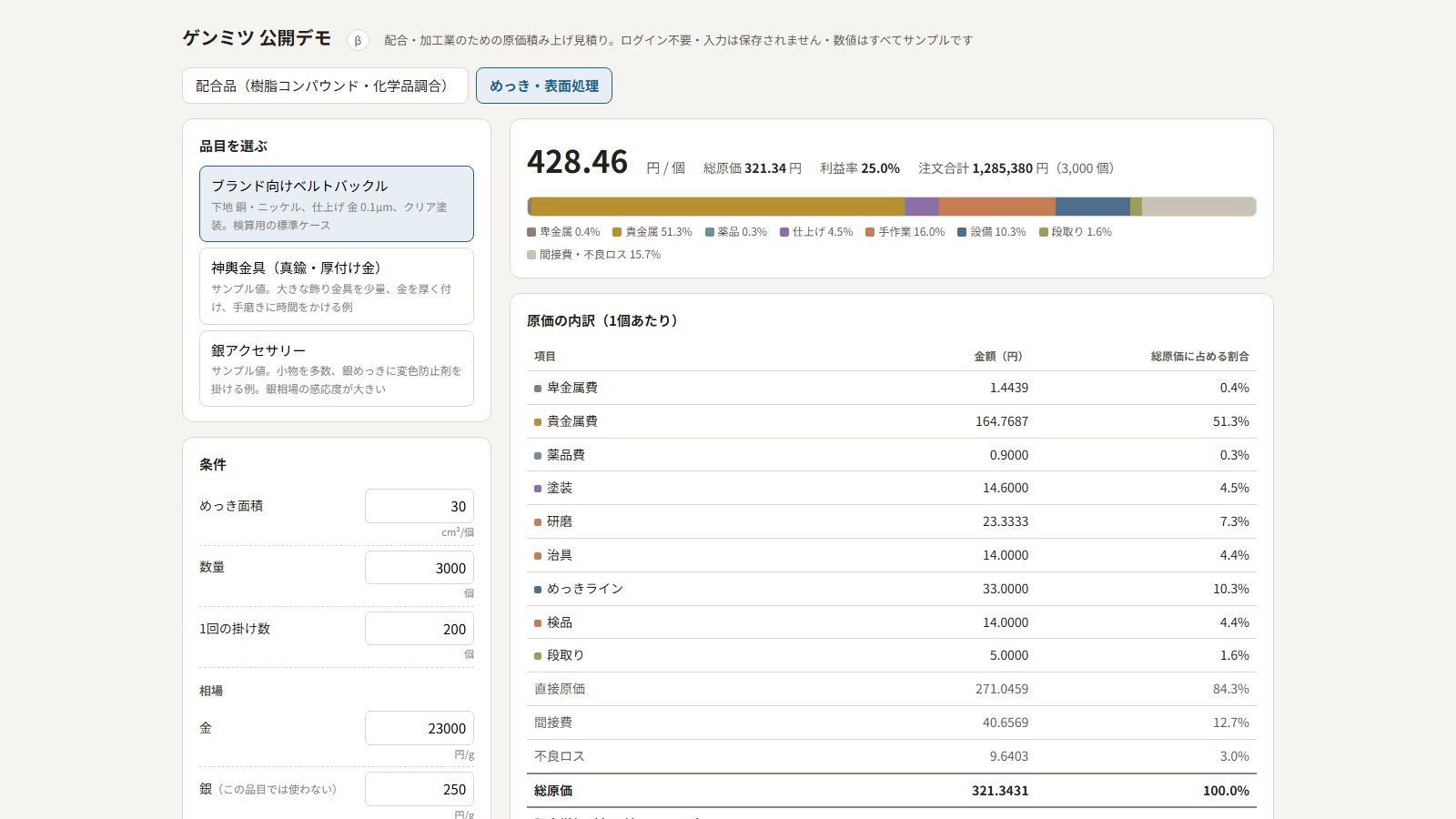Click the 総原価に占める割合 column header
1456x819 pixels.
1200,357
